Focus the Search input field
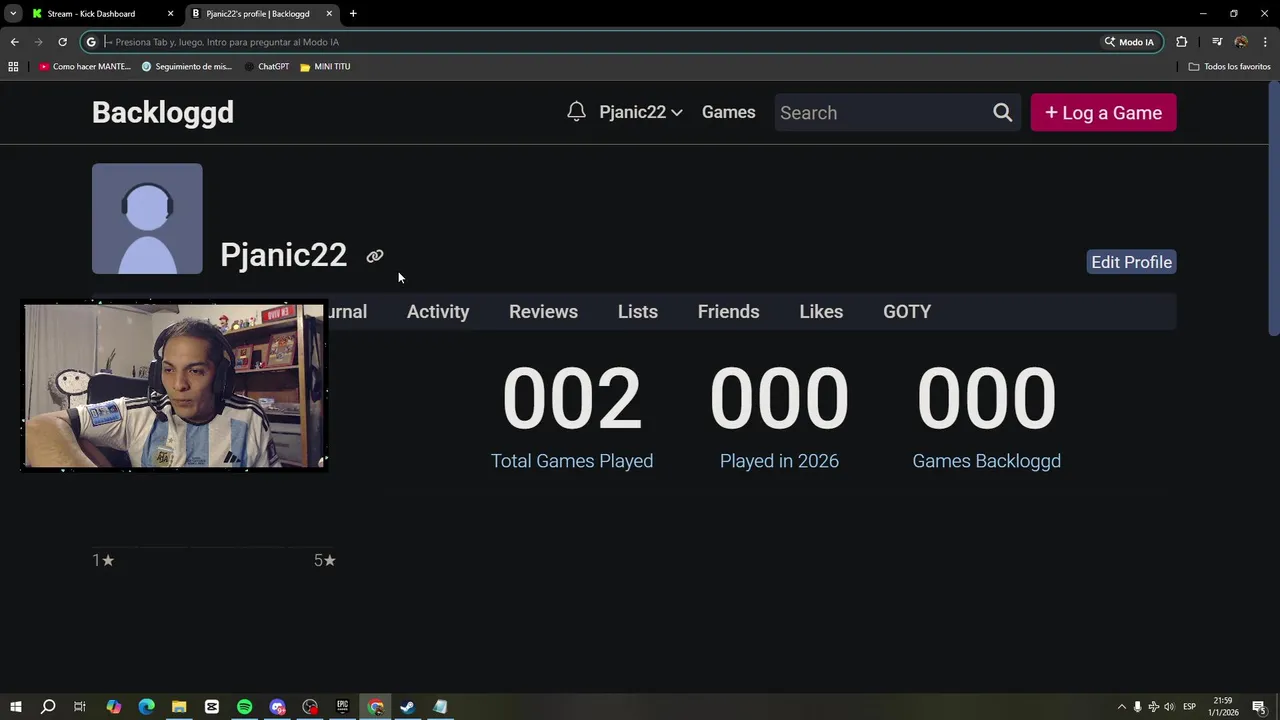Viewport: 1280px width, 720px height. tap(880, 113)
